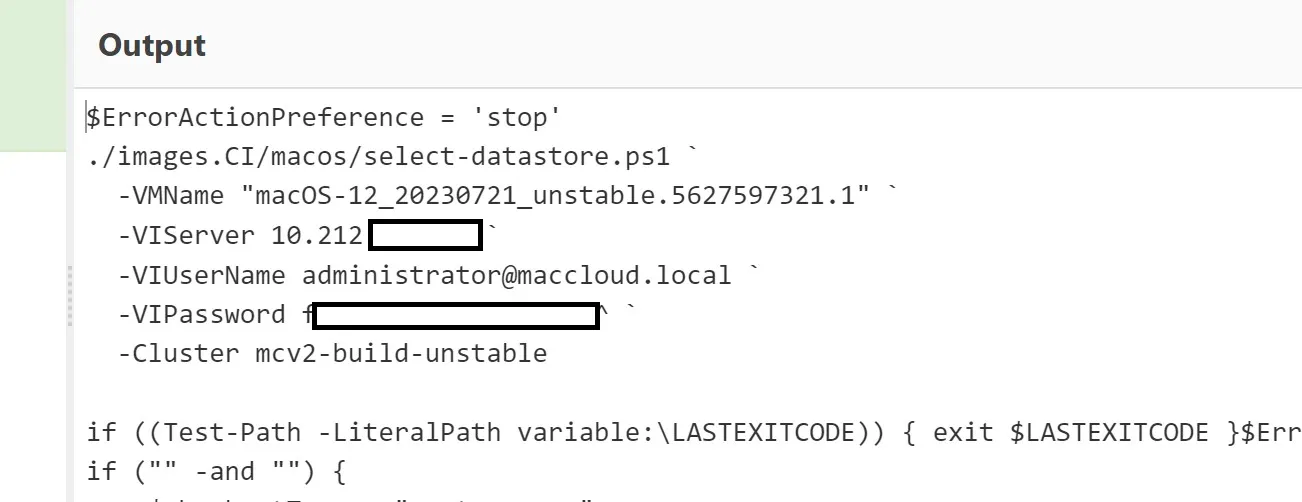The height and width of the screenshot is (502, 1302).
Task: Click the administrator@maccloud.local username
Action: [516, 275]
